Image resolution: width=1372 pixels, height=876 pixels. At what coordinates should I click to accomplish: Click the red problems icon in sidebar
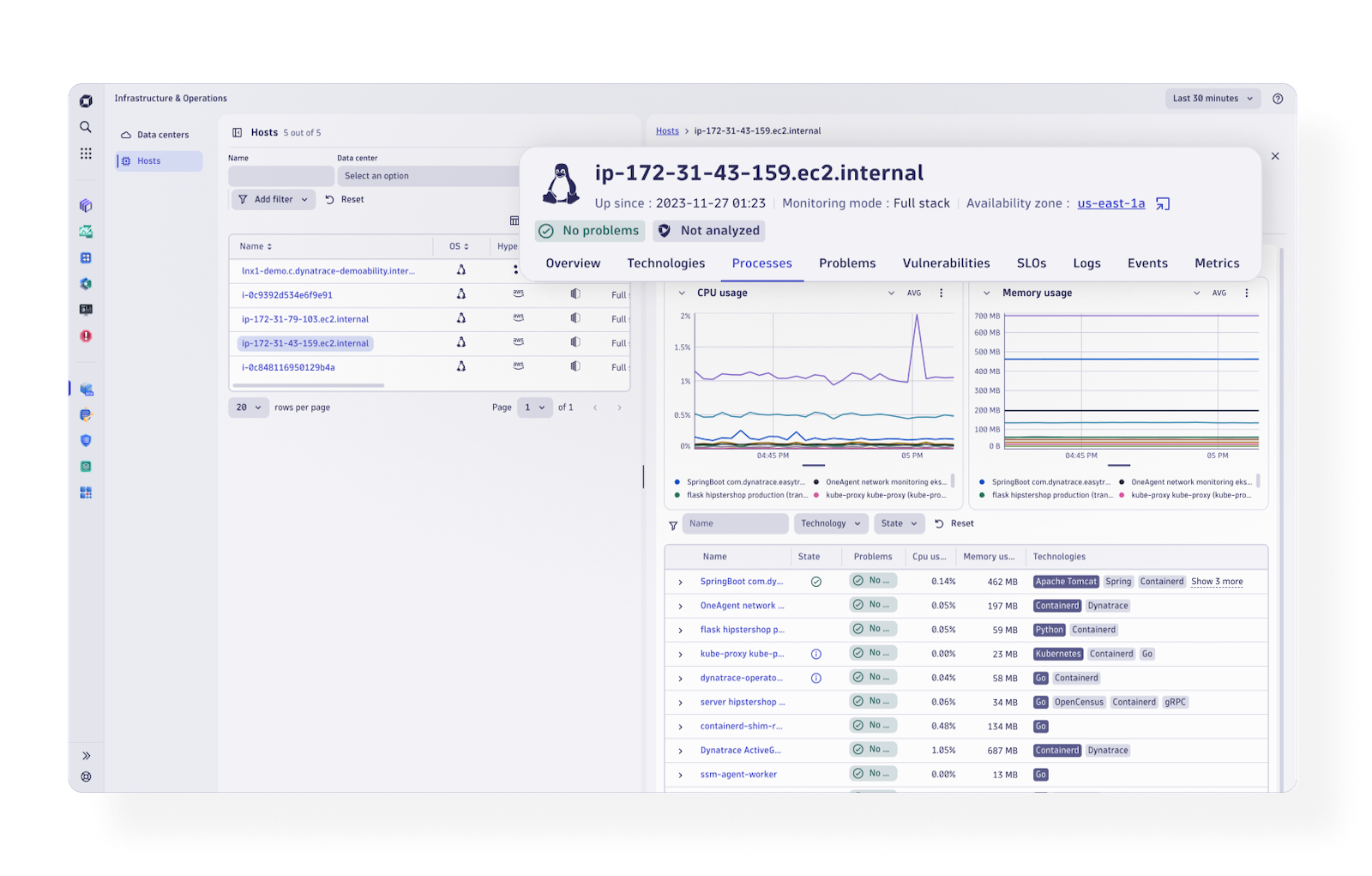86,336
